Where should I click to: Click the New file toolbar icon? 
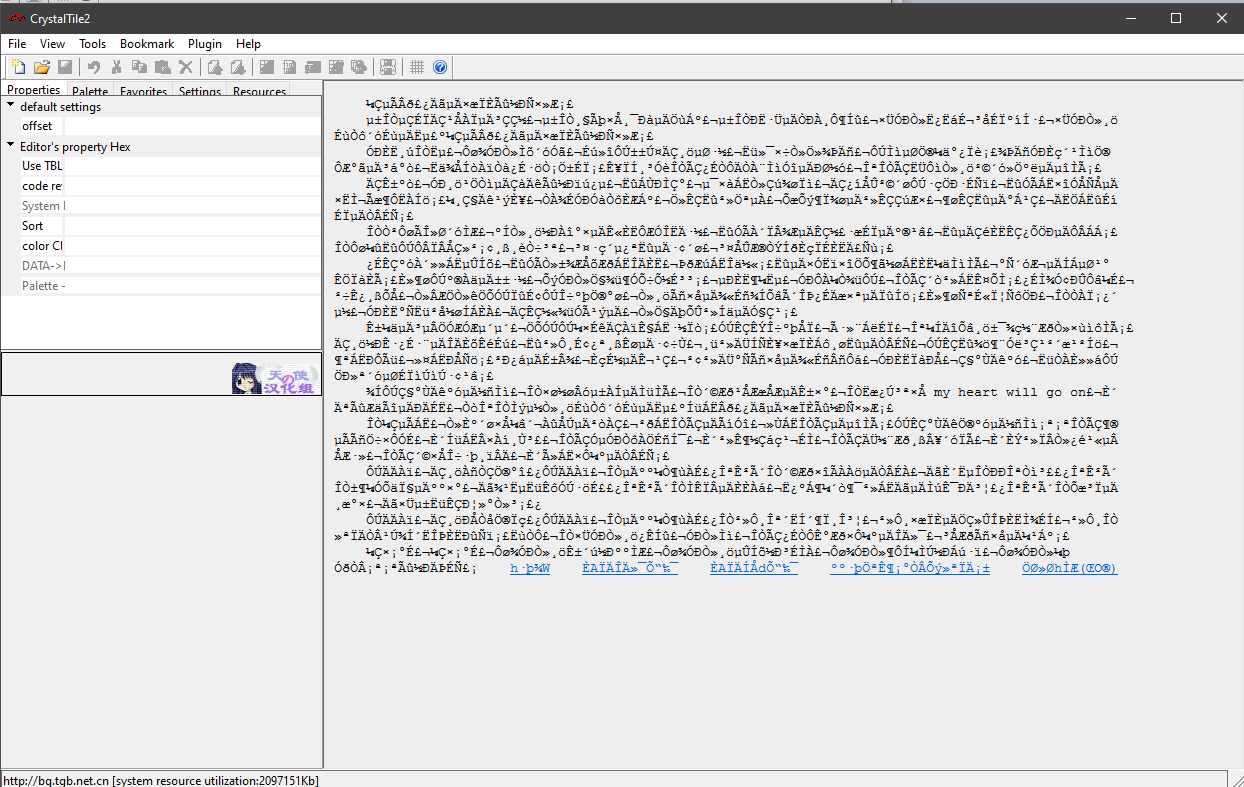[x=19, y=67]
